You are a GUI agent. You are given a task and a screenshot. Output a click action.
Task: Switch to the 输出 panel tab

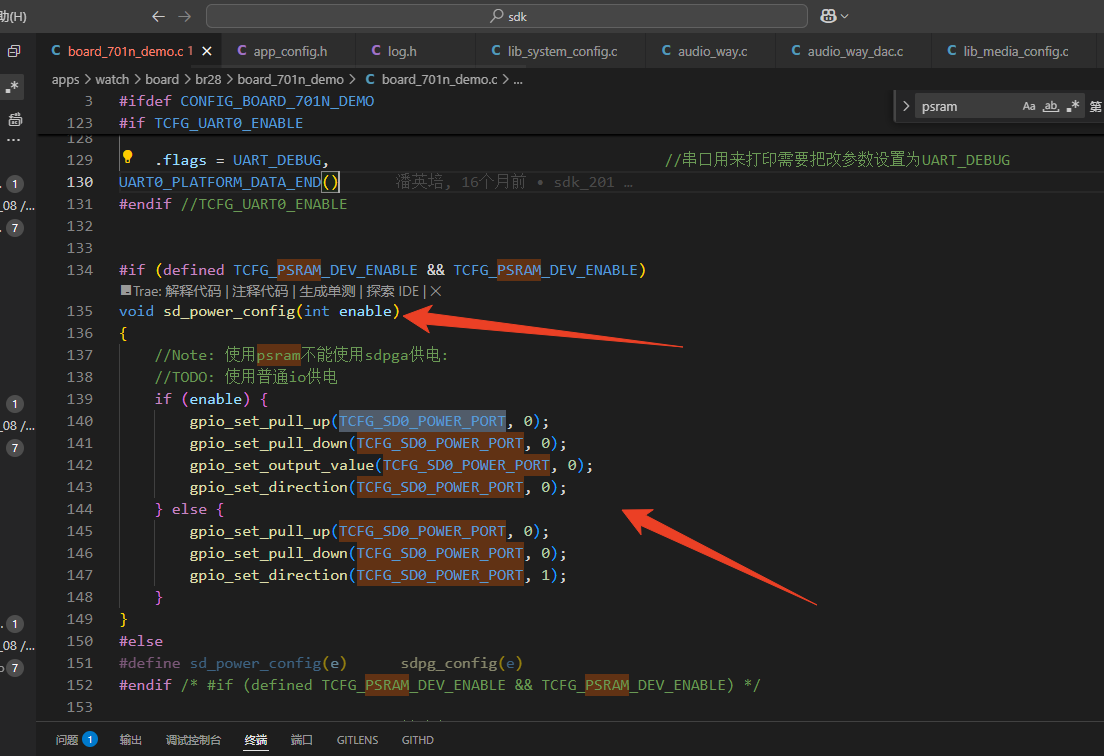[x=131, y=740]
